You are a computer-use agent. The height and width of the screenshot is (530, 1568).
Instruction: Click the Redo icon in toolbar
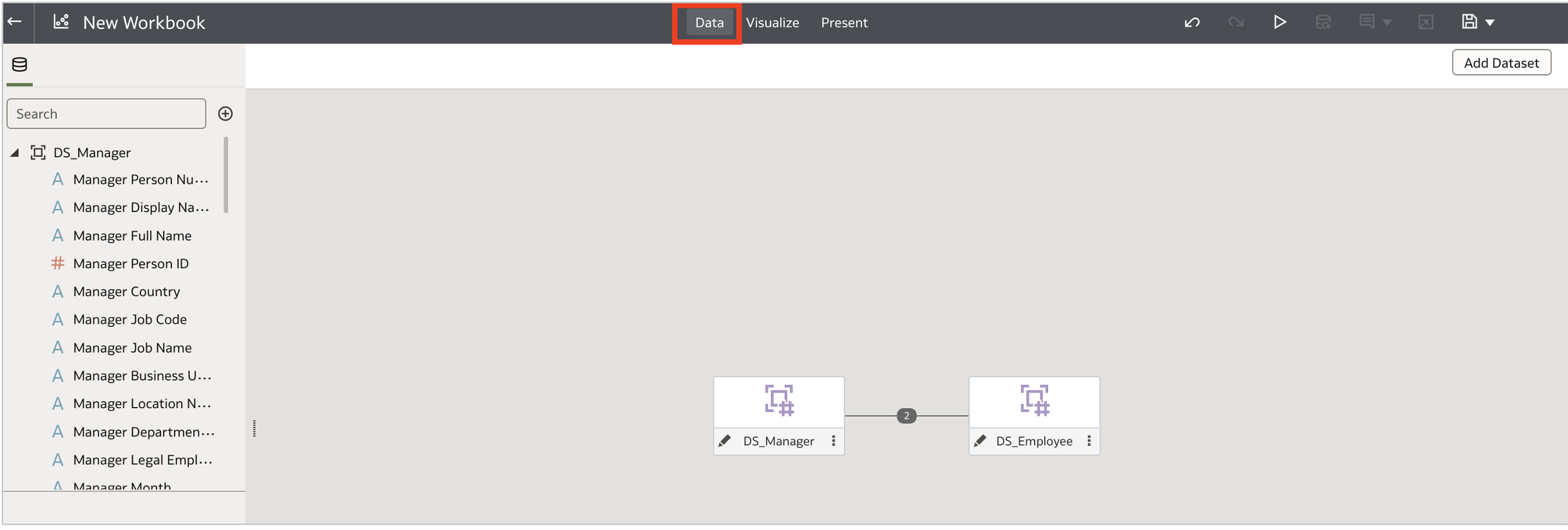click(x=1236, y=21)
